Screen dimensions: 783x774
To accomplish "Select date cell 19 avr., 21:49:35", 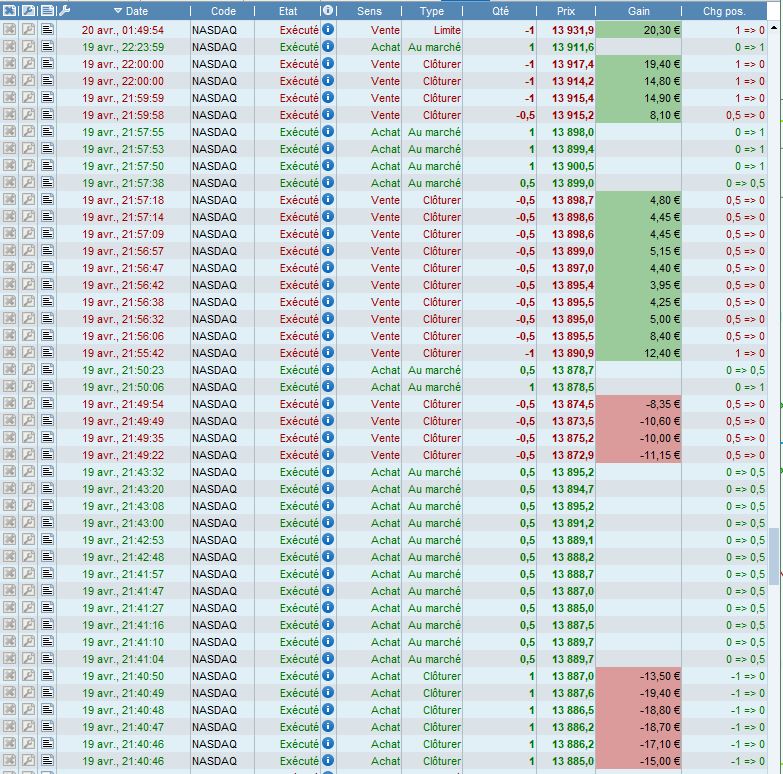I will 123,438.
